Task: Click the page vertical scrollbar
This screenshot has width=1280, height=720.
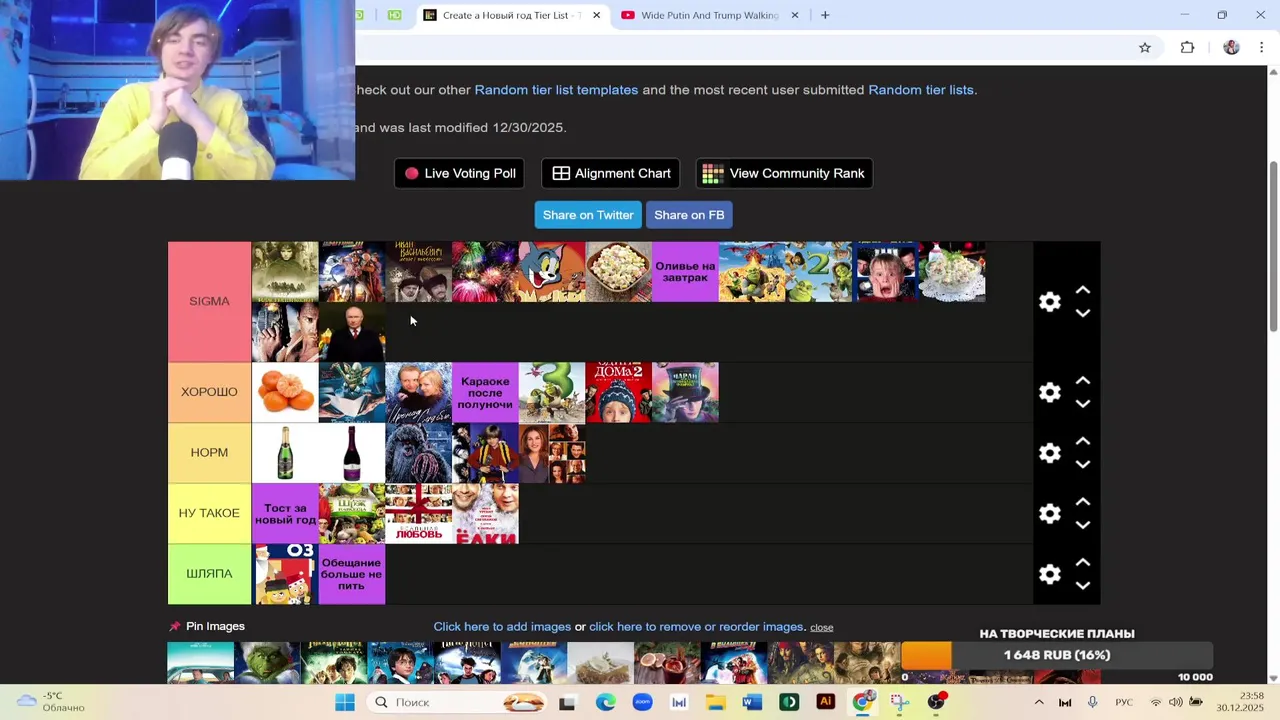Action: coord(1273,245)
